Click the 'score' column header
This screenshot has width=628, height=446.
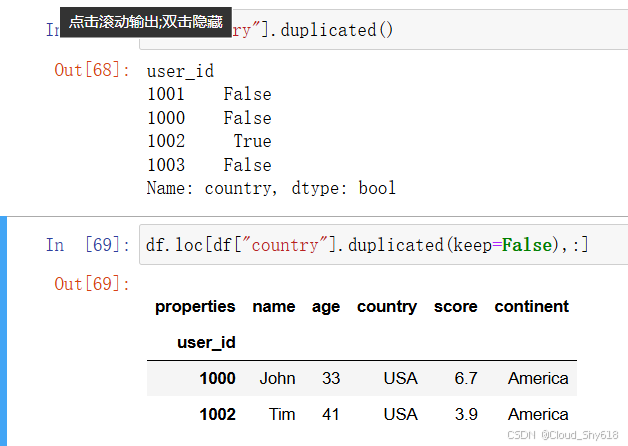[x=456, y=307]
